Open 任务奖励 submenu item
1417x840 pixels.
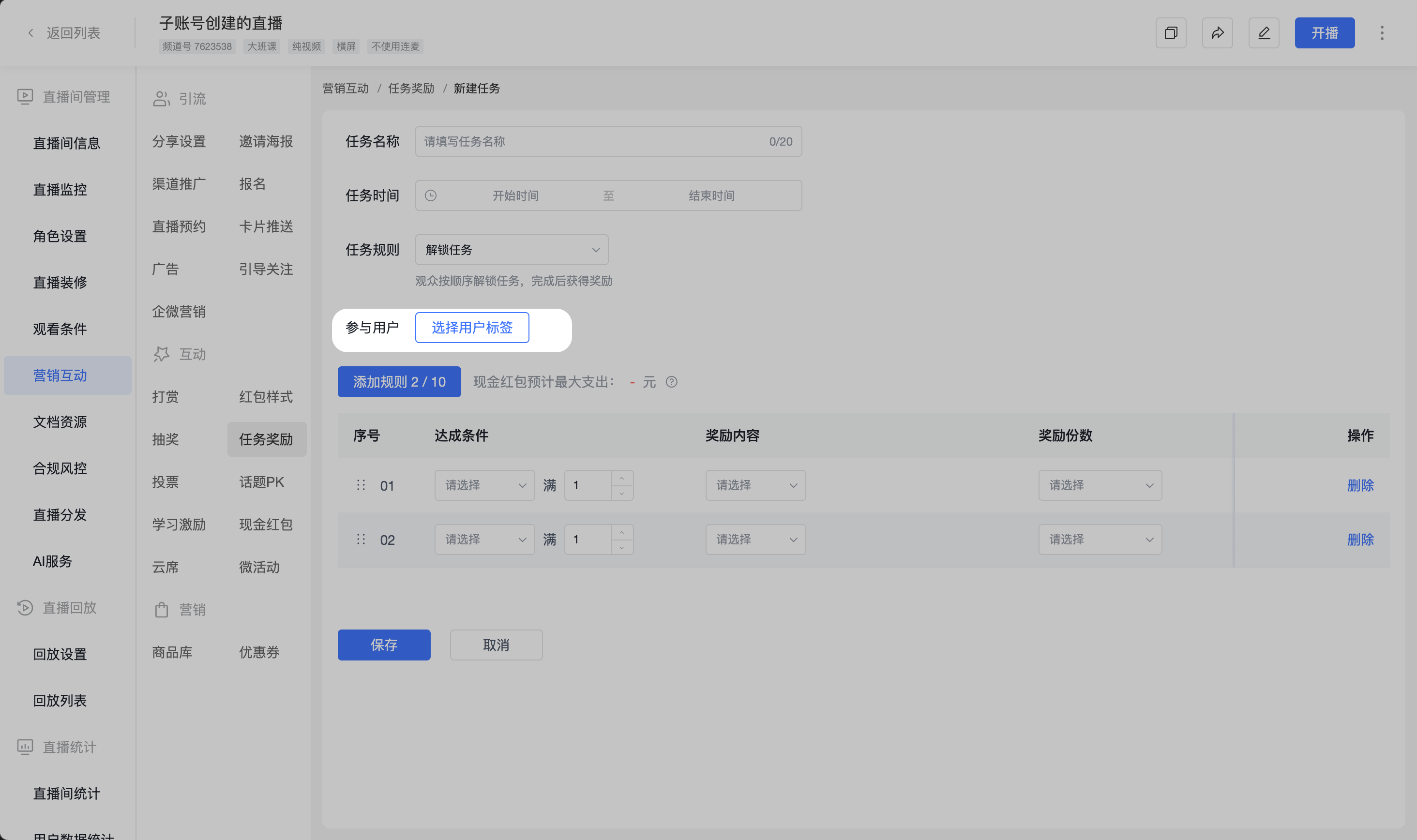tap(267, 439)
